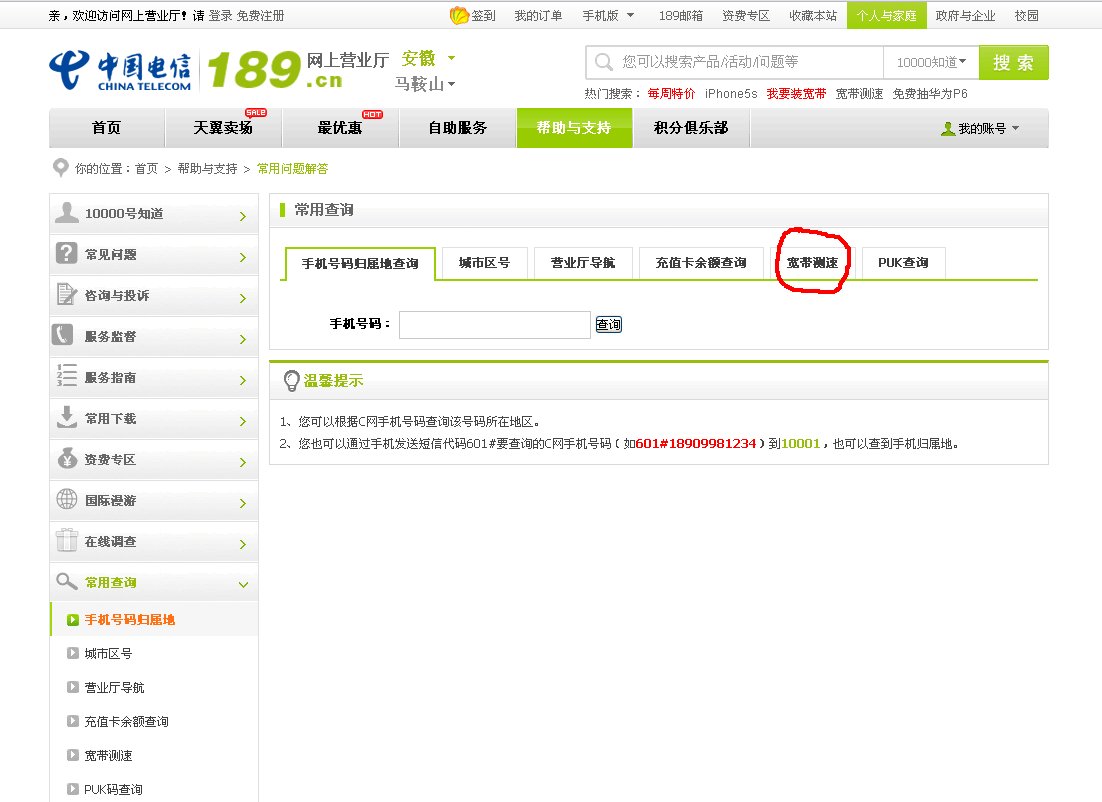
Task: Switch to the 宽带测速 tab
Action: click(812, 263)
